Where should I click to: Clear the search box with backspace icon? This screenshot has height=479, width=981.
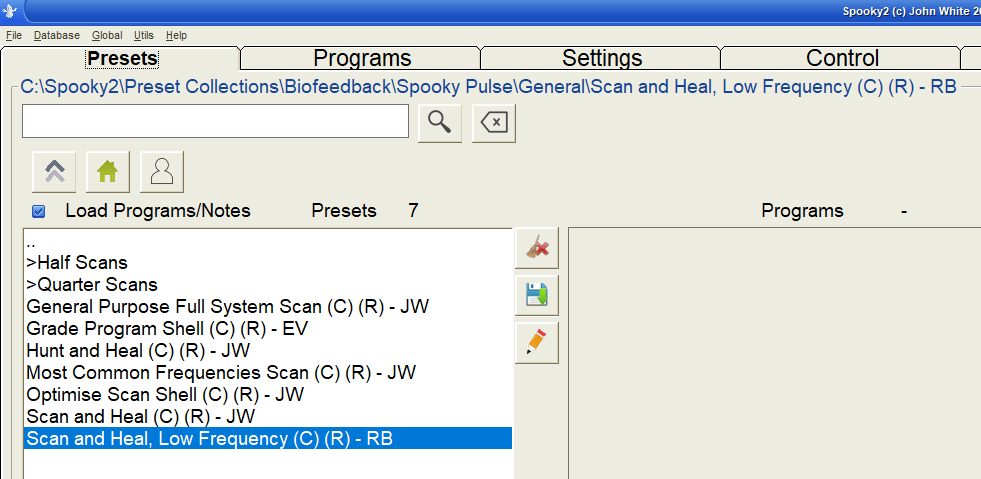click(x=494, y=122)
